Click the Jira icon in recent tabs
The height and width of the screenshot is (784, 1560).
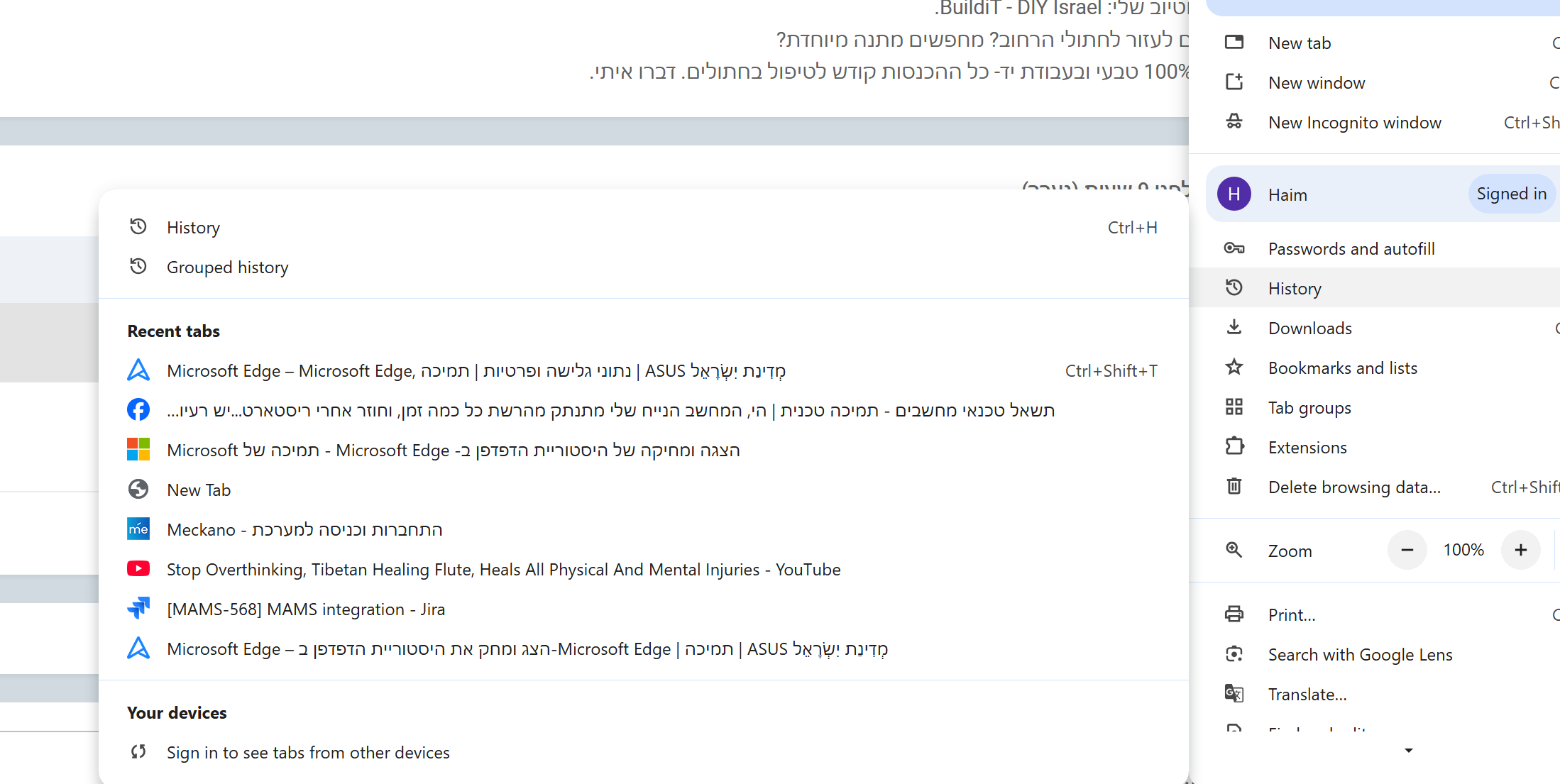pos(138,609)
